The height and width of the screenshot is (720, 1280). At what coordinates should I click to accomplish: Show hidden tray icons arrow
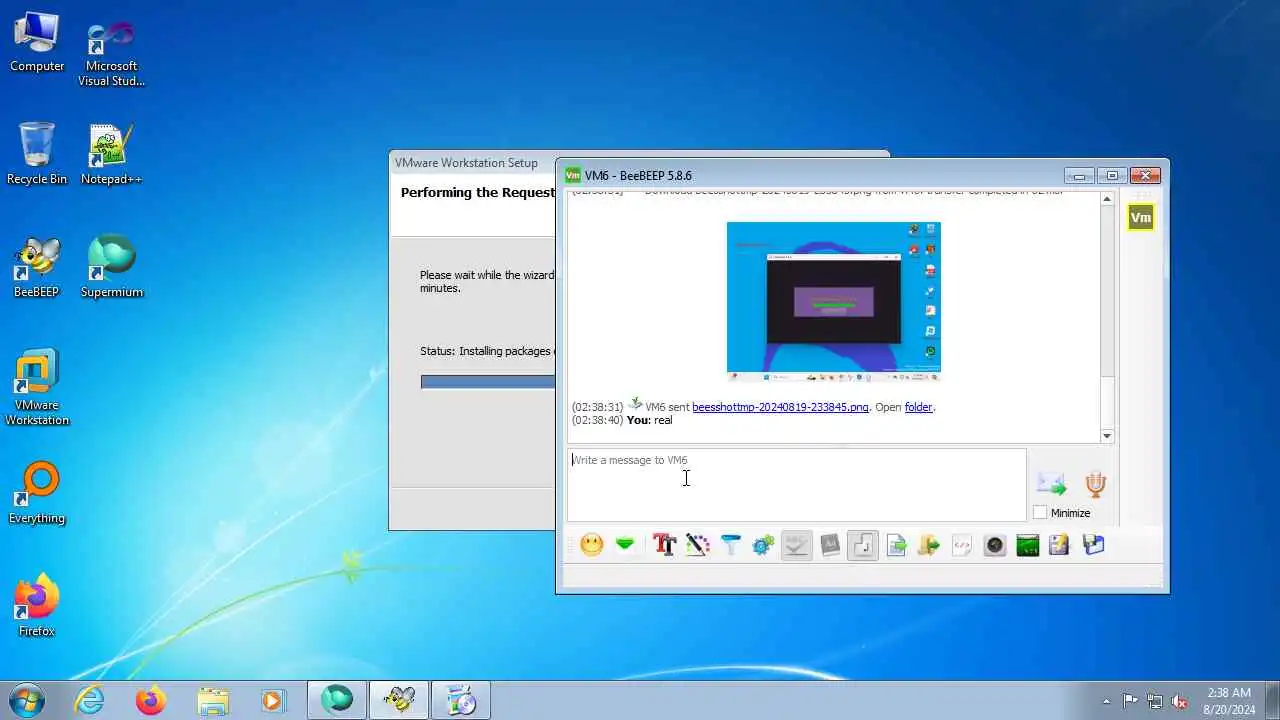click(1106, 701)
